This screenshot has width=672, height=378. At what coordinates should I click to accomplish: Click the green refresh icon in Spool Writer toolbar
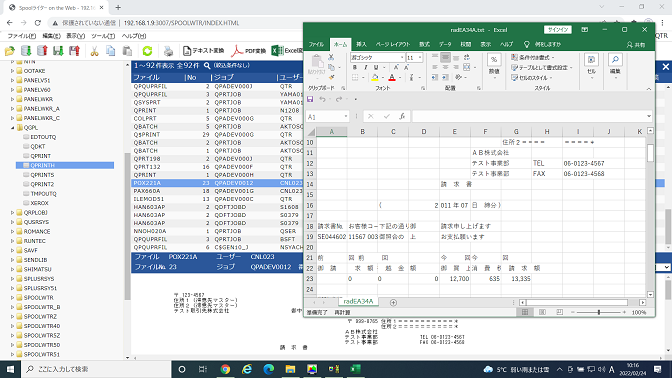(147, 51)
